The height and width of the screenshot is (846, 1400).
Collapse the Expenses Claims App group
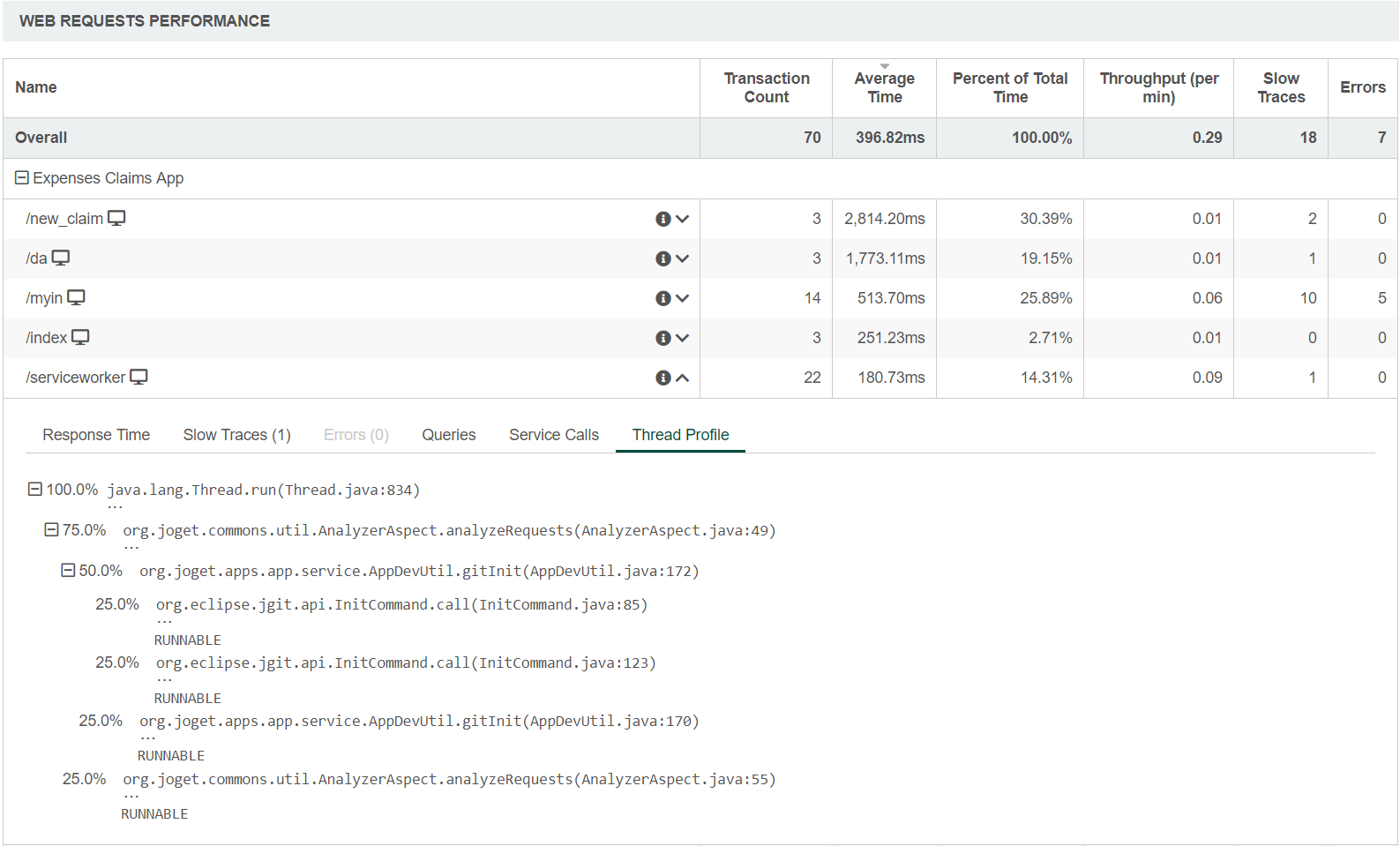click(x=22, y=178)
